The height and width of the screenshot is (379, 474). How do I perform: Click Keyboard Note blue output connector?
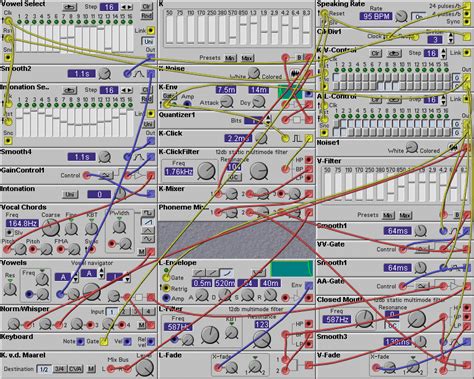(80, 341)
